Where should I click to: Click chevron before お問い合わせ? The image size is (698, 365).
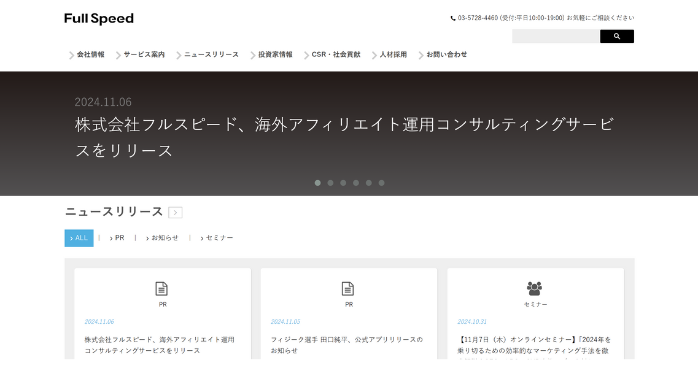(x=421, y=55)
